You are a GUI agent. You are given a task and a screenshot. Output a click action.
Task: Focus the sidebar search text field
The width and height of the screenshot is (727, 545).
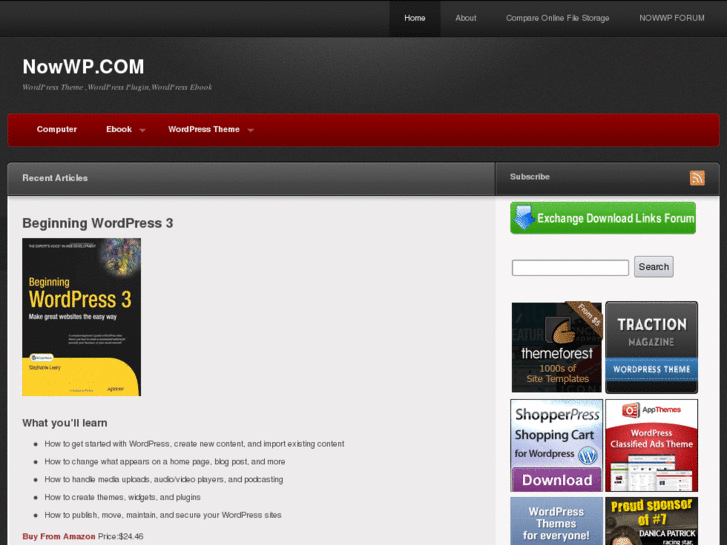pos(570,268)
